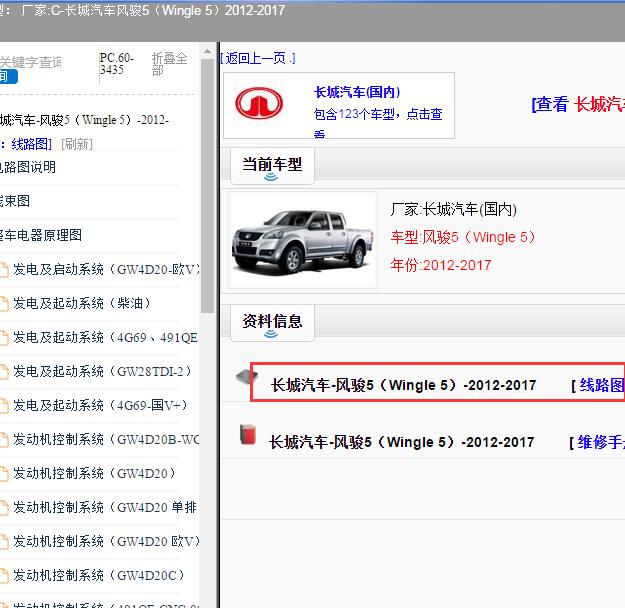Click document icon beside 发动机控制系统（GW4D20 欧V）

pyautogui.click(x=4, y=541)
